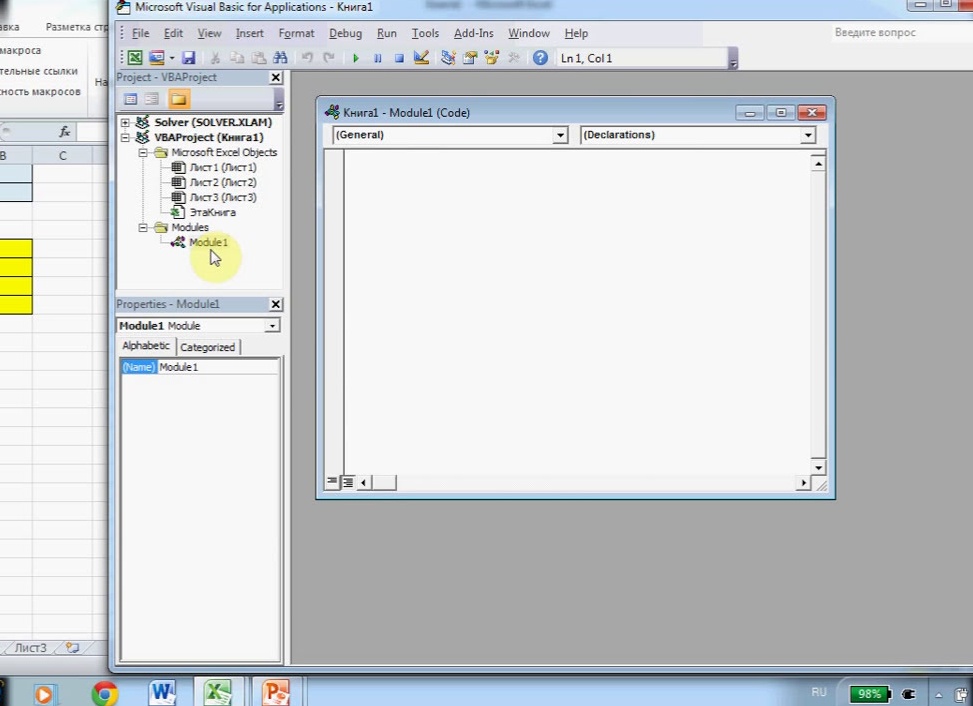The width and height of the screenshot is (973, 706).
Task: Open Google Chrome from the taskbar
Action: 105,693
